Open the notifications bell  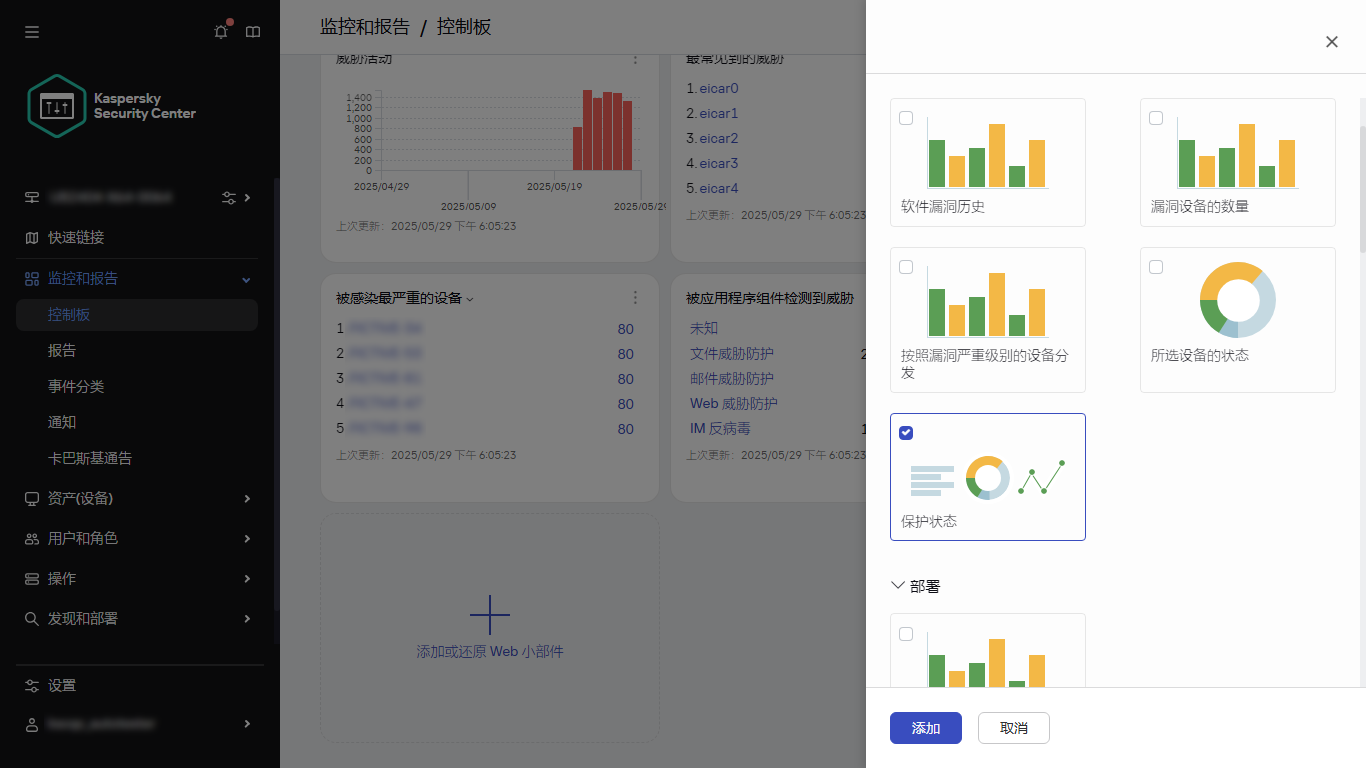220,32
